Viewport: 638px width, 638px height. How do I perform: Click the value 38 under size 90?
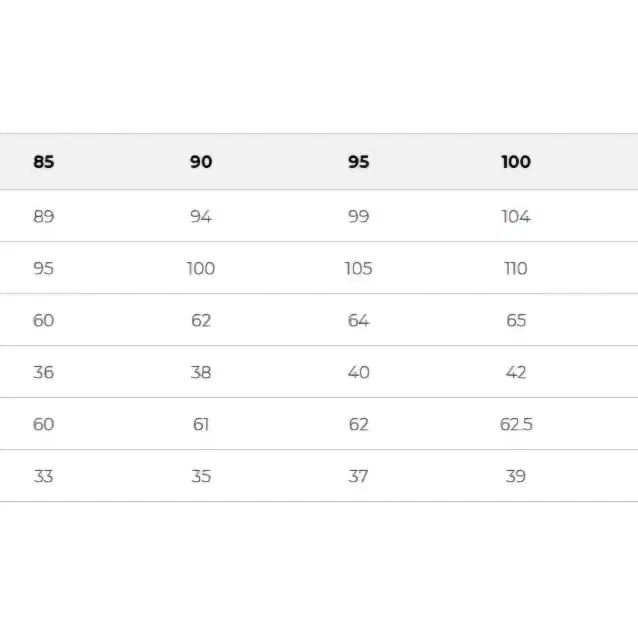(x=201, y=372)
